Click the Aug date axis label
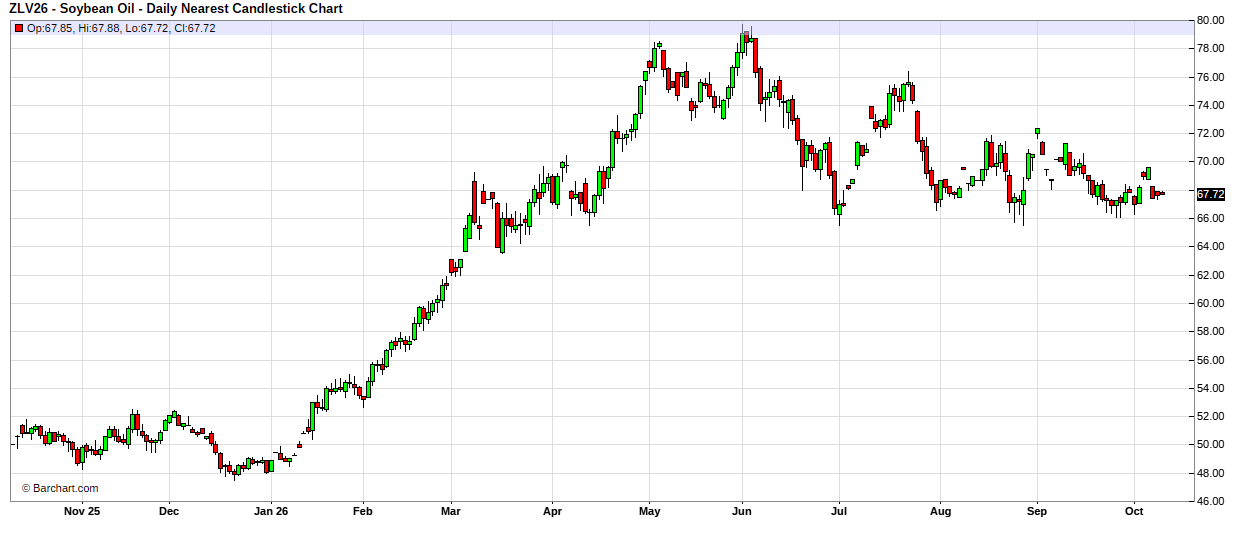 click(940, 511)
